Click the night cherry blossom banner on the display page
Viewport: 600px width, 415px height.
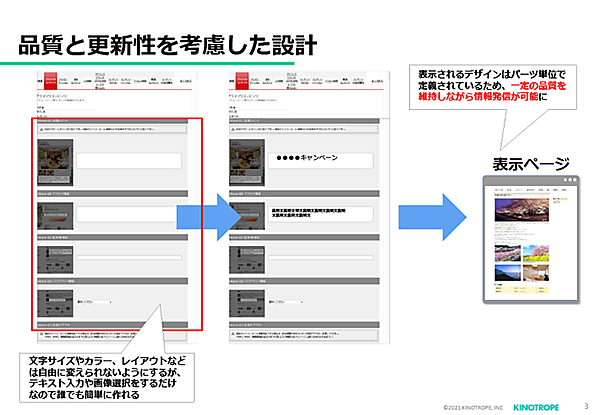coord(522,209)
